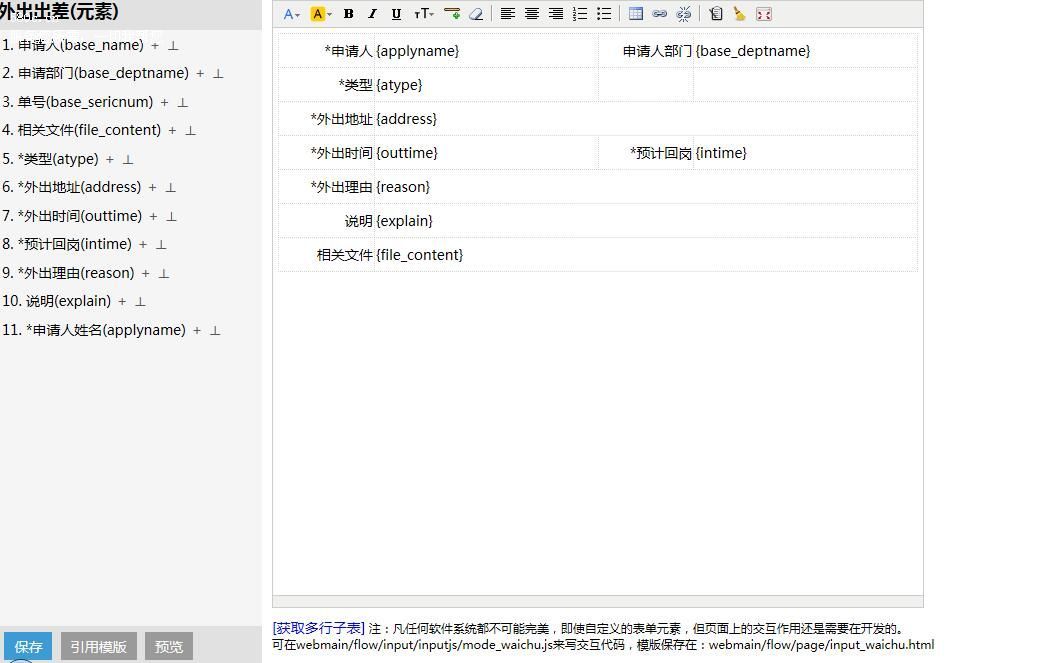Click the {address} field cell in form

[406, 119]
